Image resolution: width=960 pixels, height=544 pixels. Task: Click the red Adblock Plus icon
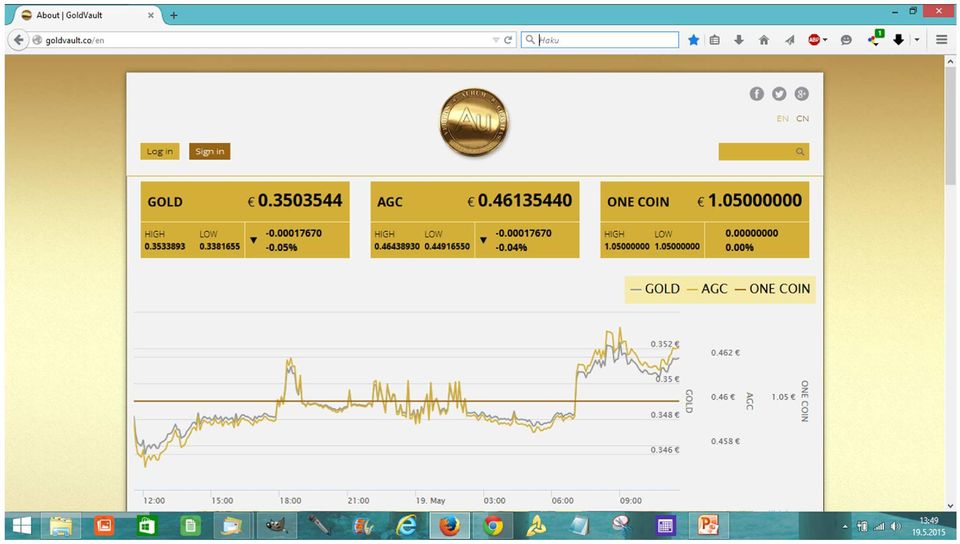(x=814, y=40)
